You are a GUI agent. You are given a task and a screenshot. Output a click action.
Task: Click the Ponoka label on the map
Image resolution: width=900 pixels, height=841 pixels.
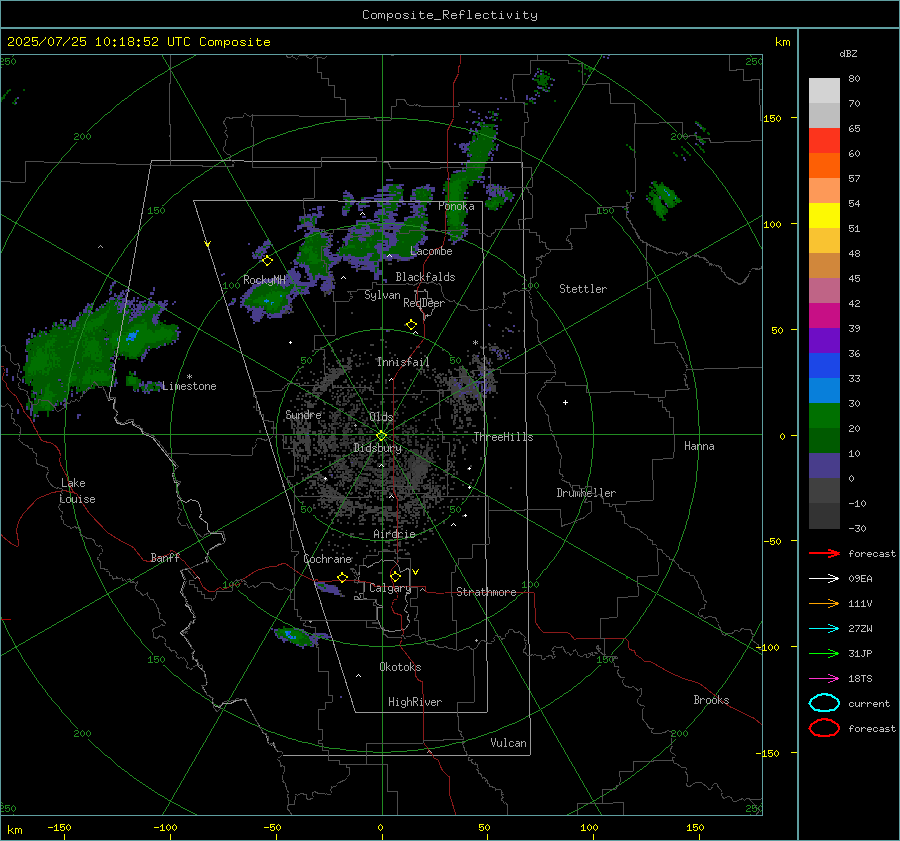tap(456, 207)
